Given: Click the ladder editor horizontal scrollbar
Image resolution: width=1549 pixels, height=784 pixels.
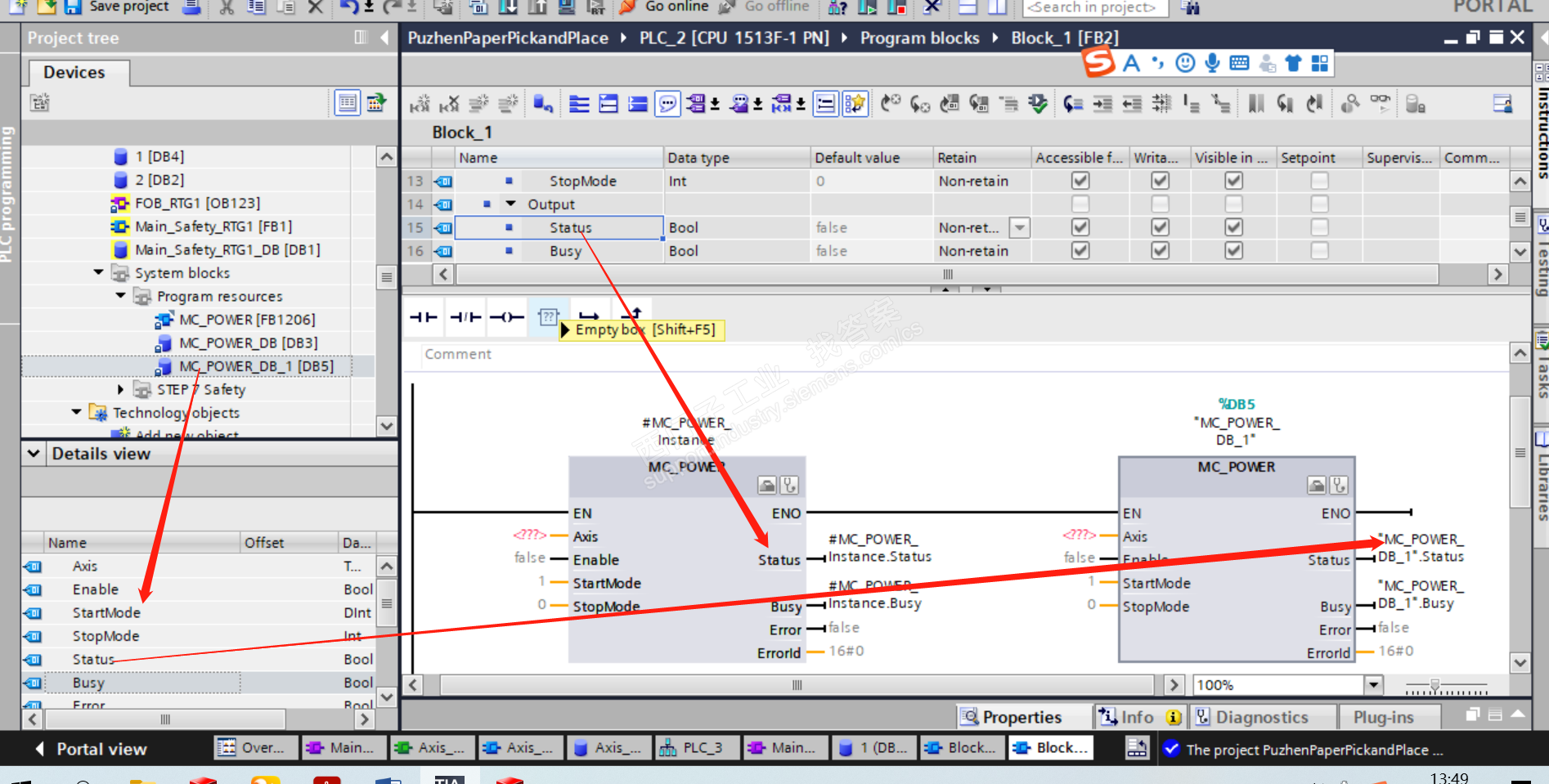Looking at the screenshot, I should point(797,685).
